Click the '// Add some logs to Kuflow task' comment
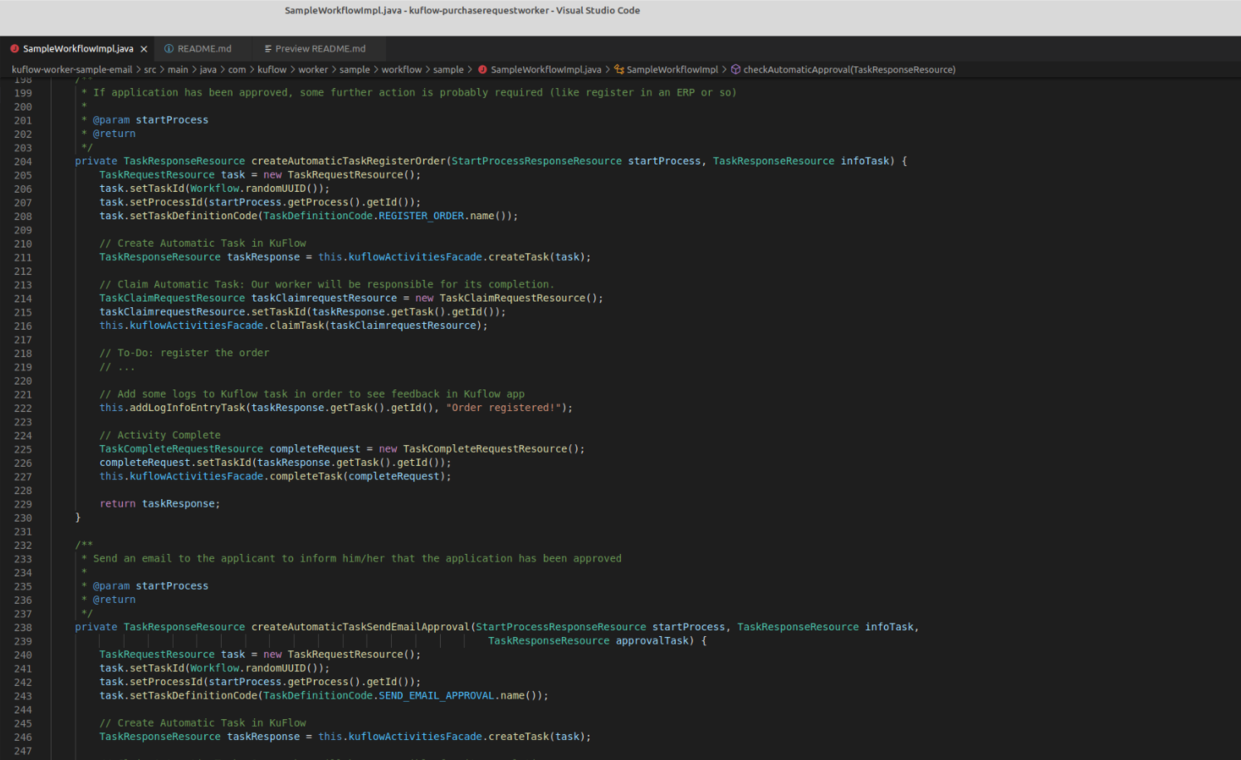Viewport: 1241px width, 760px height. (312, 394)
